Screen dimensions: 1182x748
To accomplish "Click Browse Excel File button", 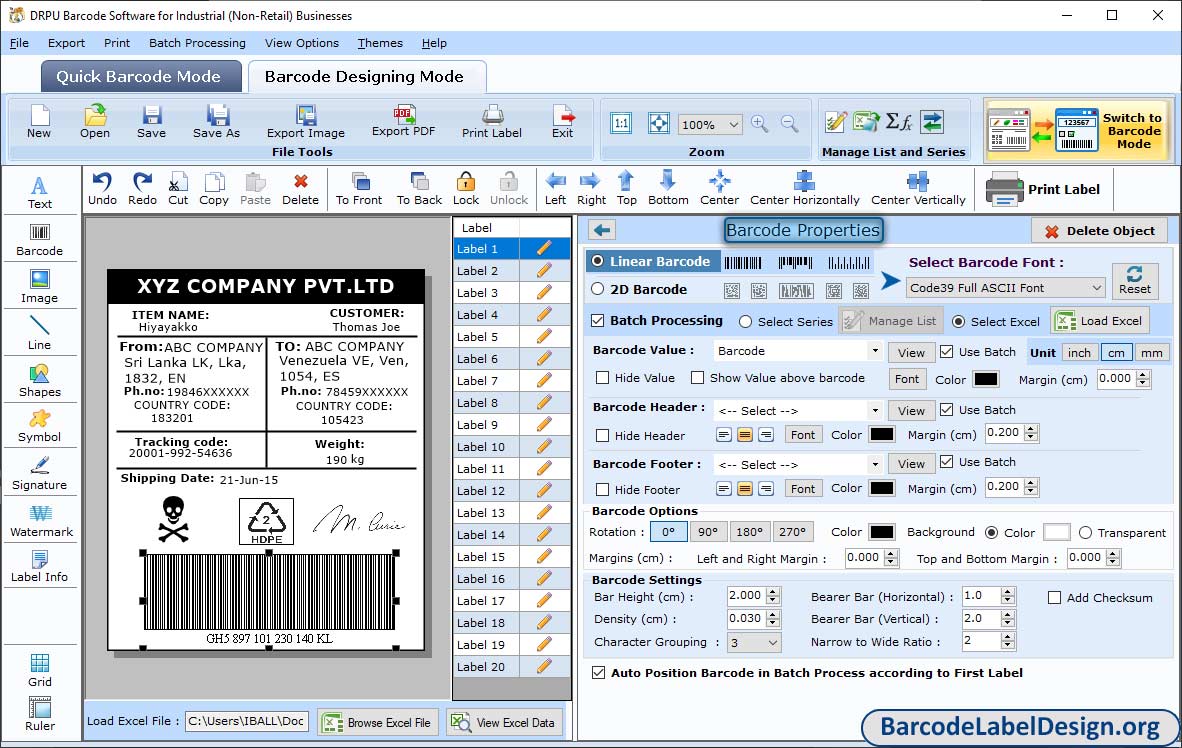I will [376, 722].
